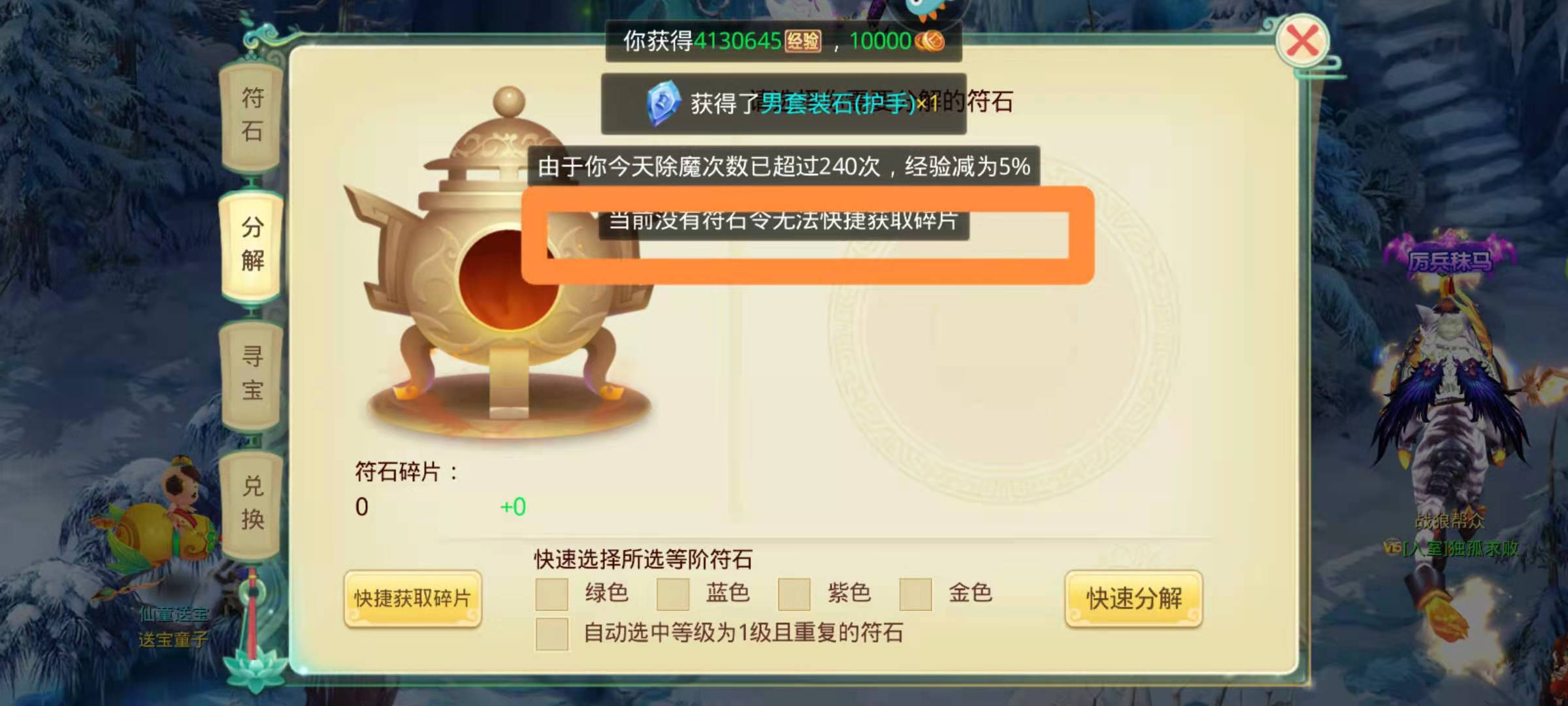The image size is (1568, 706).
Task: Check the 绿色 rune stone checkbox
Action: (x=551, y=594)
